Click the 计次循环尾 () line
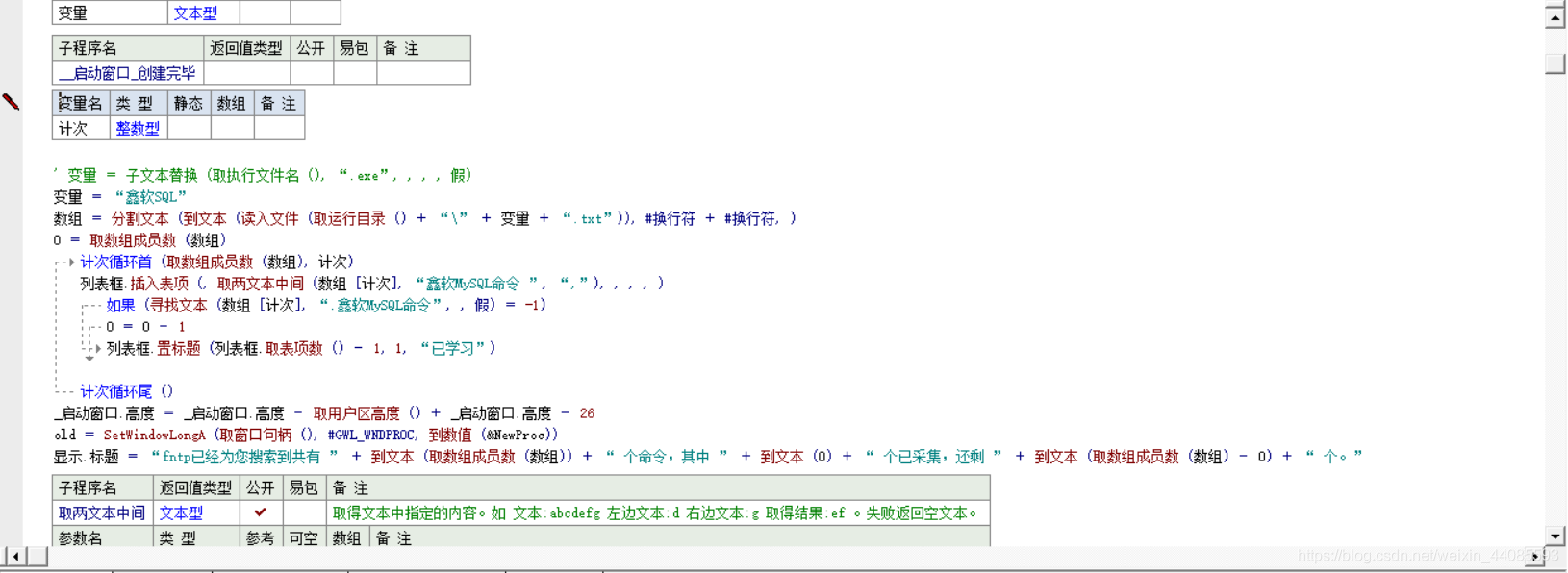The height and width of the screenshot is (573, 1568). [x=127, y=392]
